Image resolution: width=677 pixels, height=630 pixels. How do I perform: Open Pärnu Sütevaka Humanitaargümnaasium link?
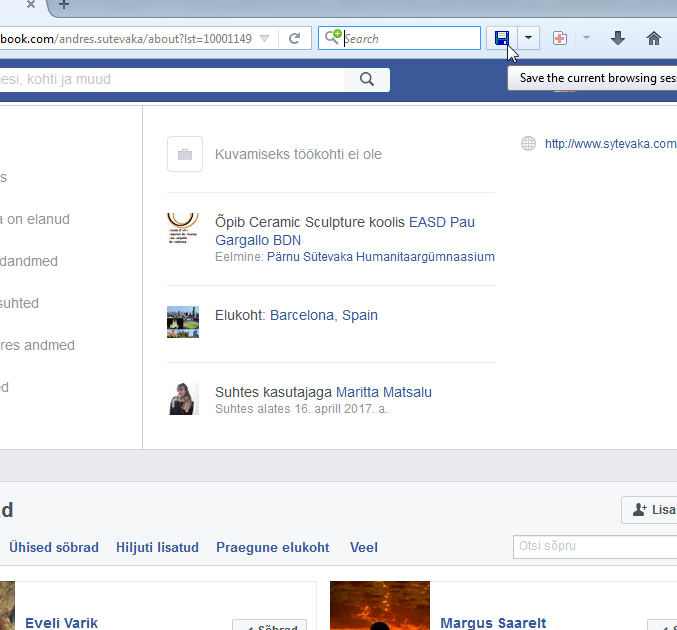pos(381,256)
